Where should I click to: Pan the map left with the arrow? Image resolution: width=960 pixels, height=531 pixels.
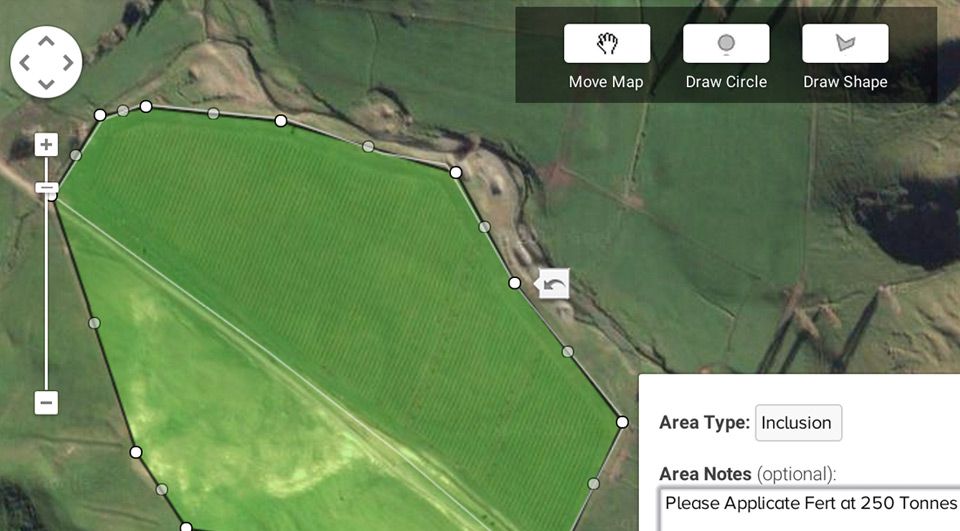(24, 62)
